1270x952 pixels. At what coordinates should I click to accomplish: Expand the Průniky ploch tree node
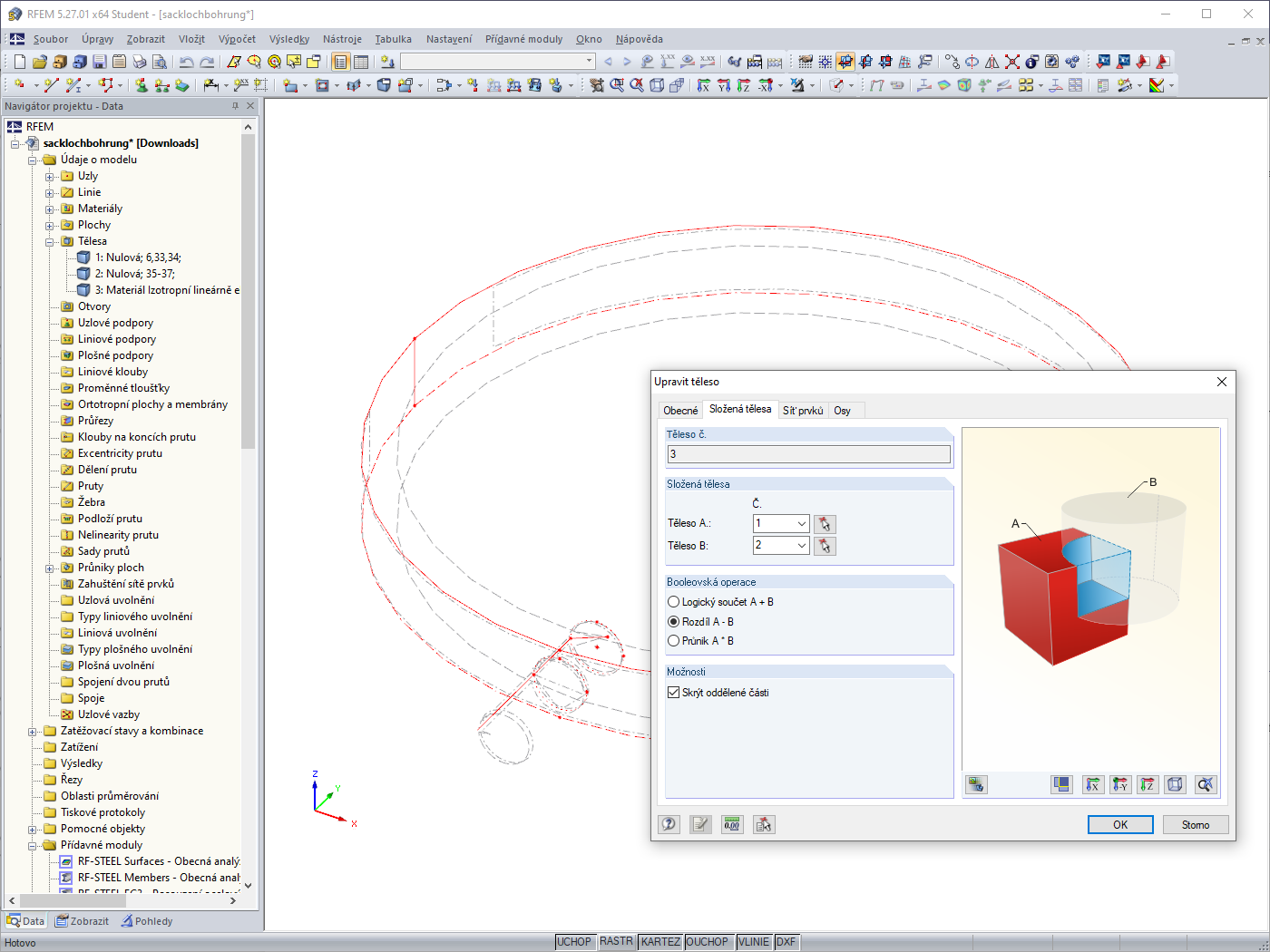50,568
